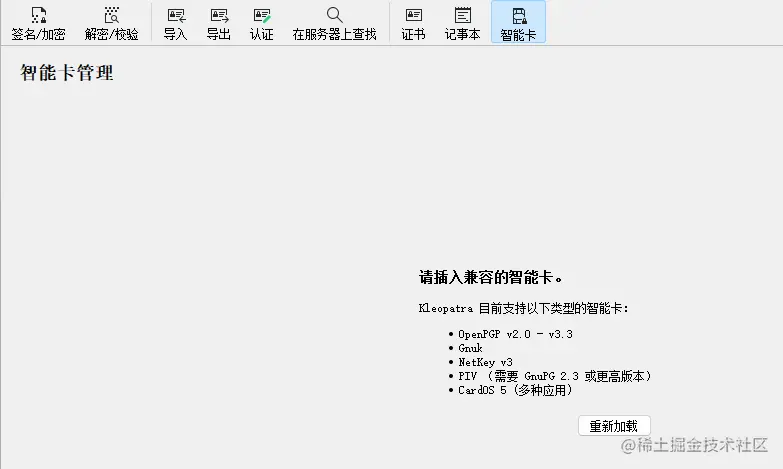Click the 请插入兼容的智能卡 message

490,277
